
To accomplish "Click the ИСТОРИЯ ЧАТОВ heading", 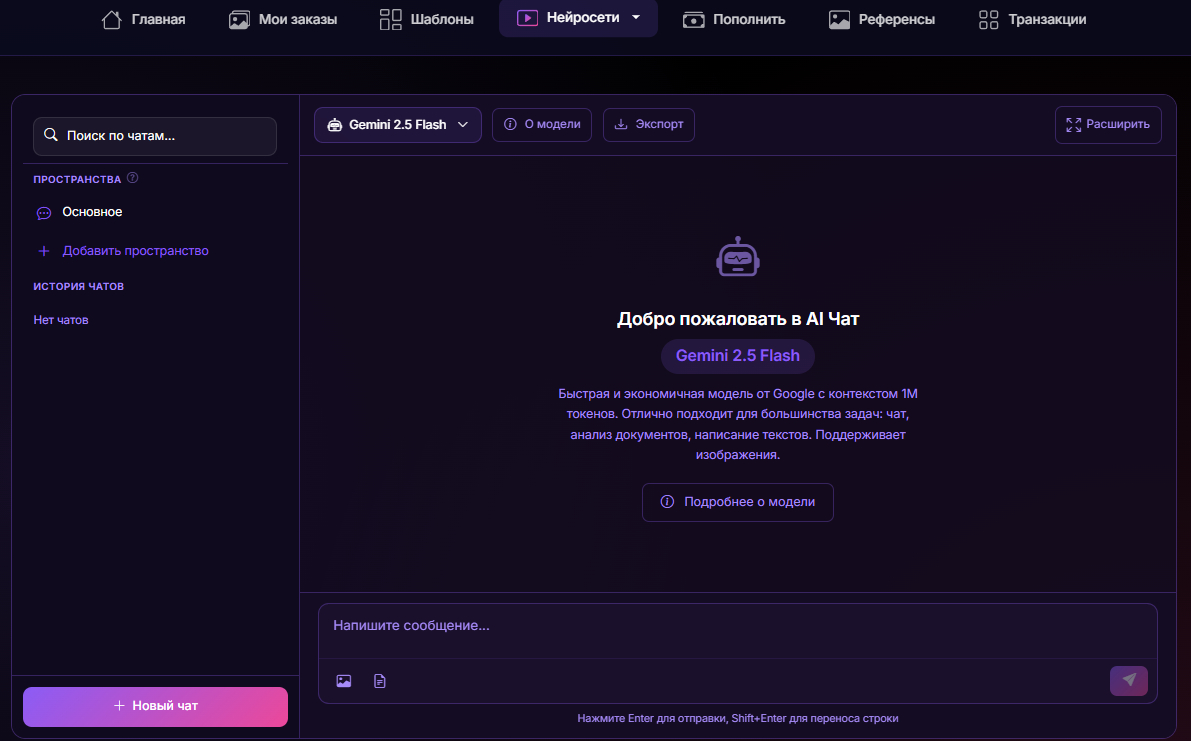I will [78, 286].
